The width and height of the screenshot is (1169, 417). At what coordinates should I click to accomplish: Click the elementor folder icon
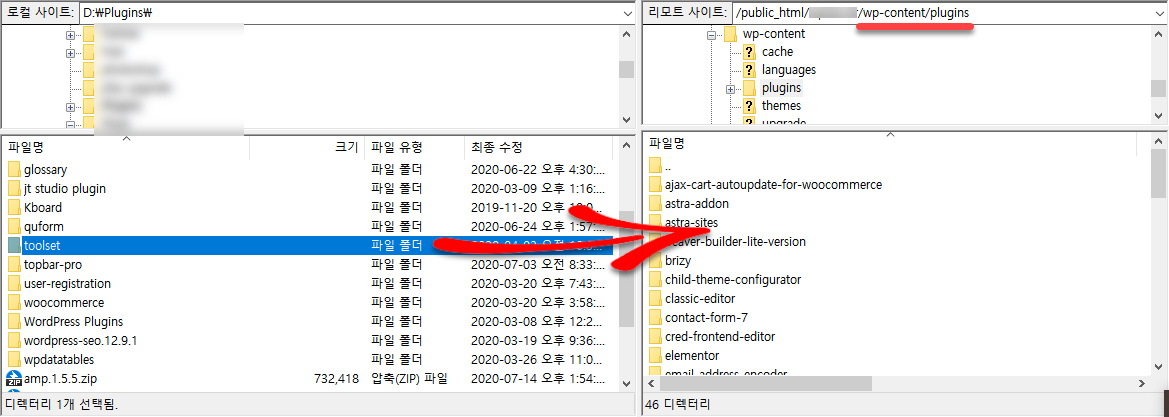[655, 356]
